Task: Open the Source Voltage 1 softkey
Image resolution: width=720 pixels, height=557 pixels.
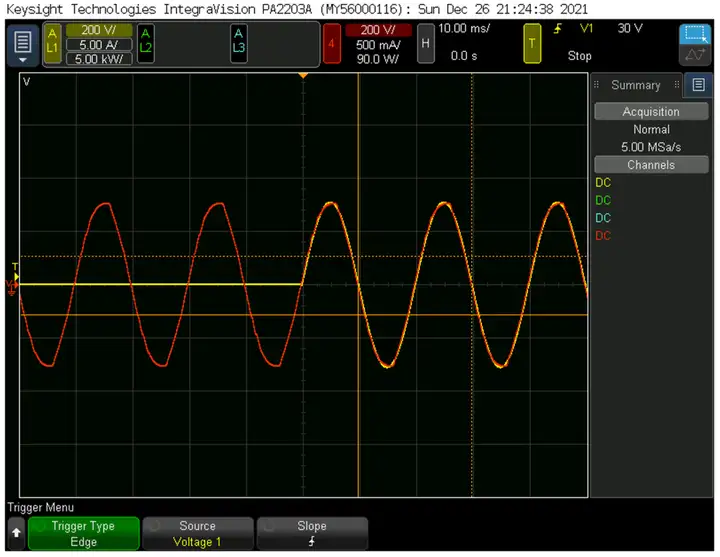Action: coord(197,534)
